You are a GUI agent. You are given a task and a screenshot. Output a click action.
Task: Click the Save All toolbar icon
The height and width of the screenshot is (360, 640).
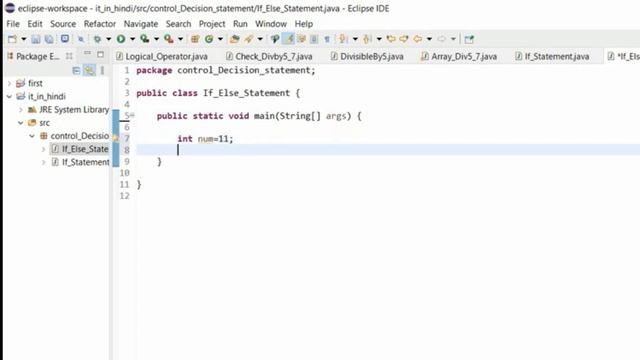point(49,39)
